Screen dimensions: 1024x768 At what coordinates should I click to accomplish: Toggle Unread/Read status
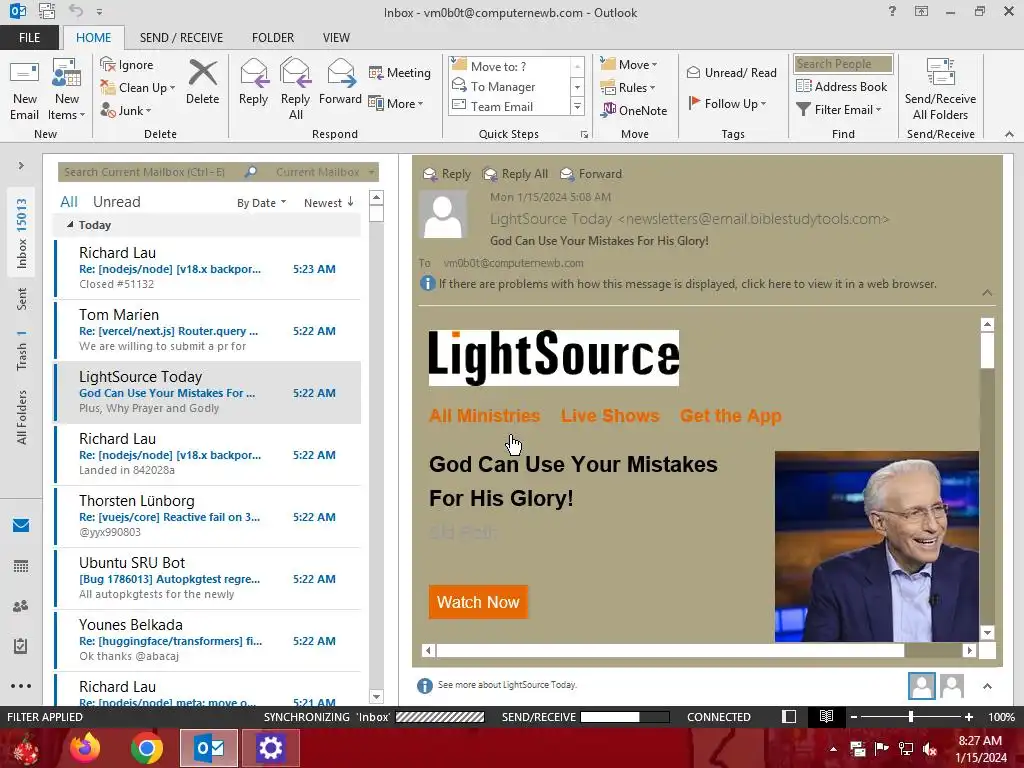click(731, 72)
